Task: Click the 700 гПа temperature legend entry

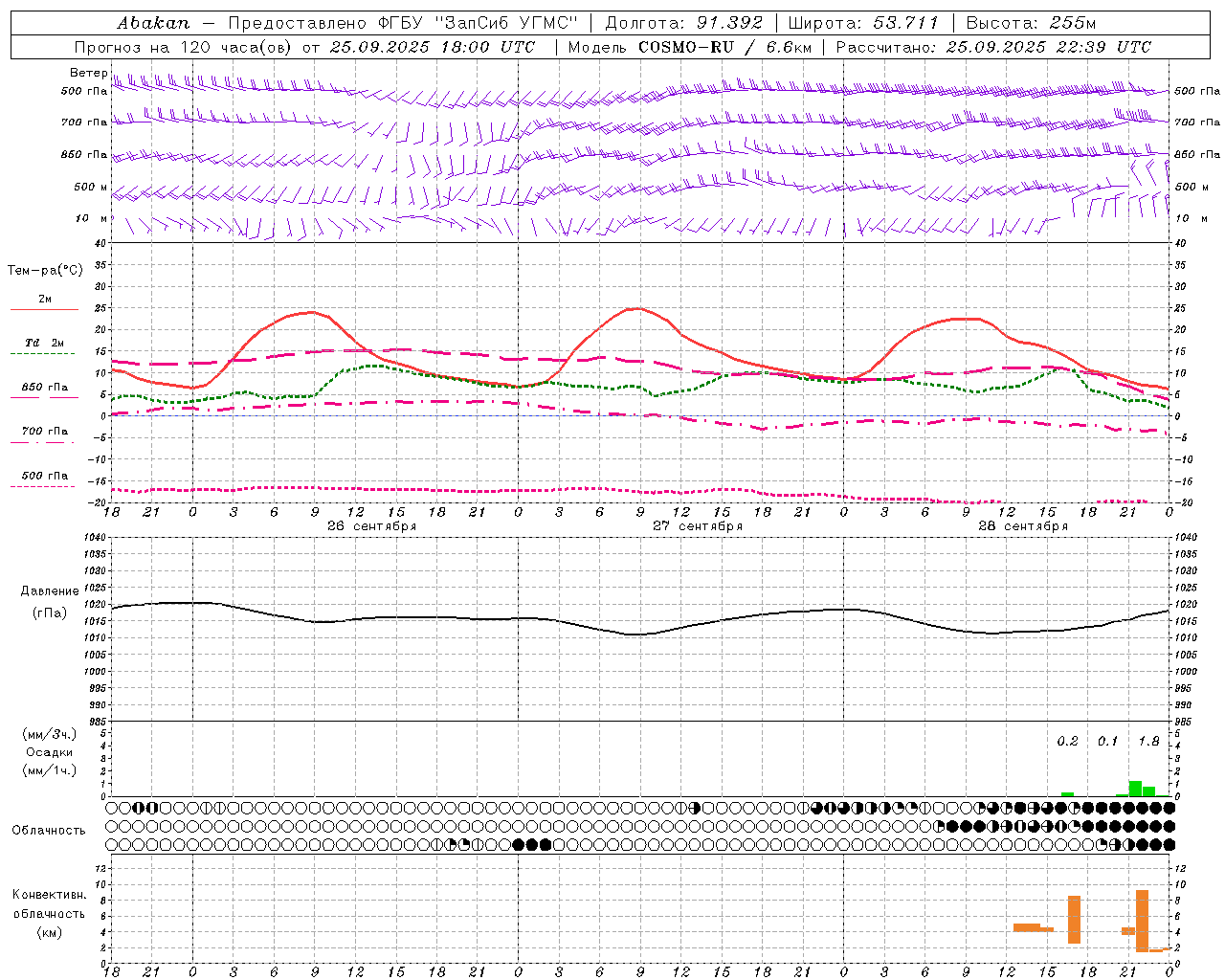Action: pyautogui.click(x=45, y=432)
